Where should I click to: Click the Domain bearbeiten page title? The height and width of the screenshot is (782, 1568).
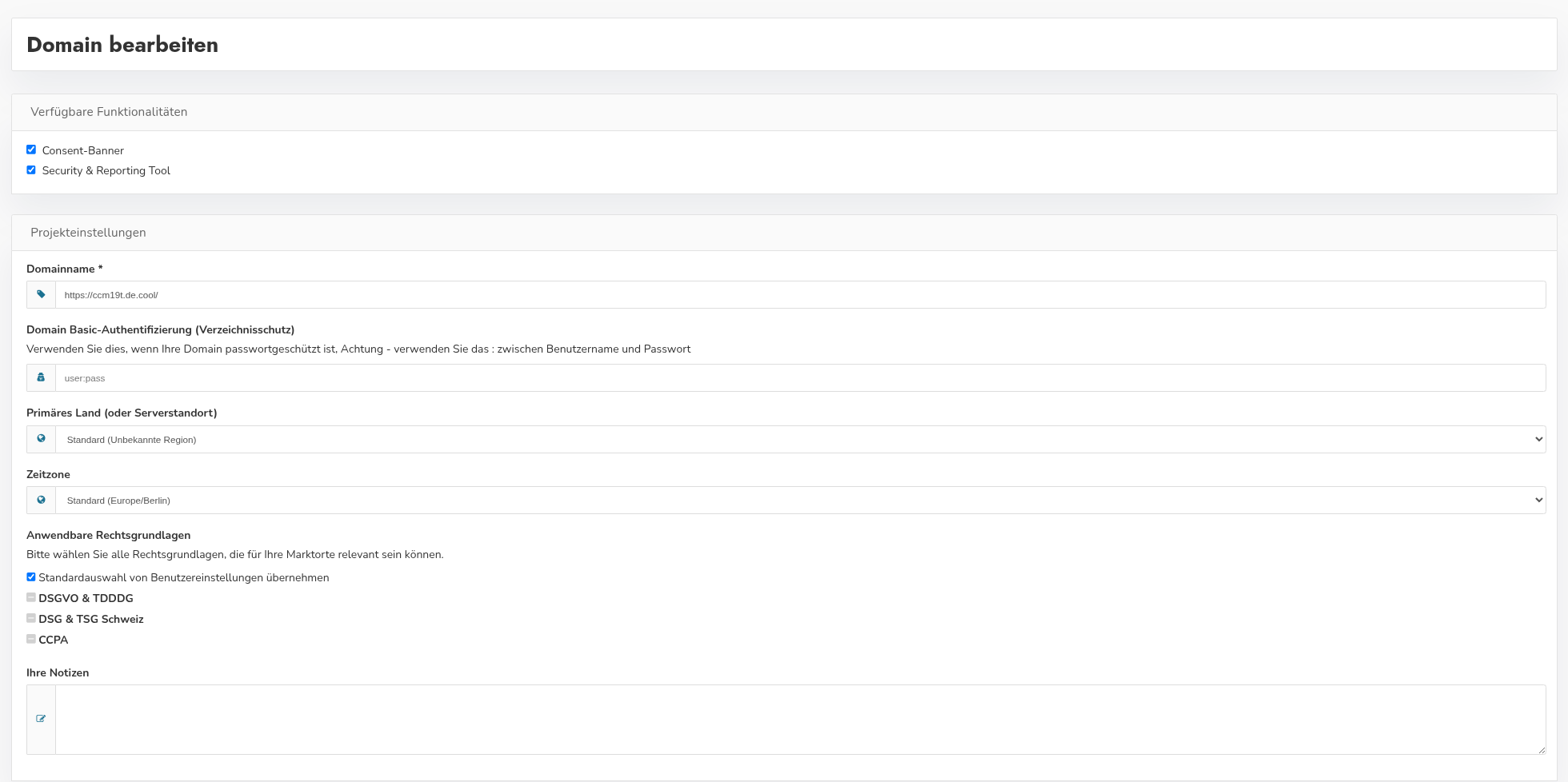[122, 45]
